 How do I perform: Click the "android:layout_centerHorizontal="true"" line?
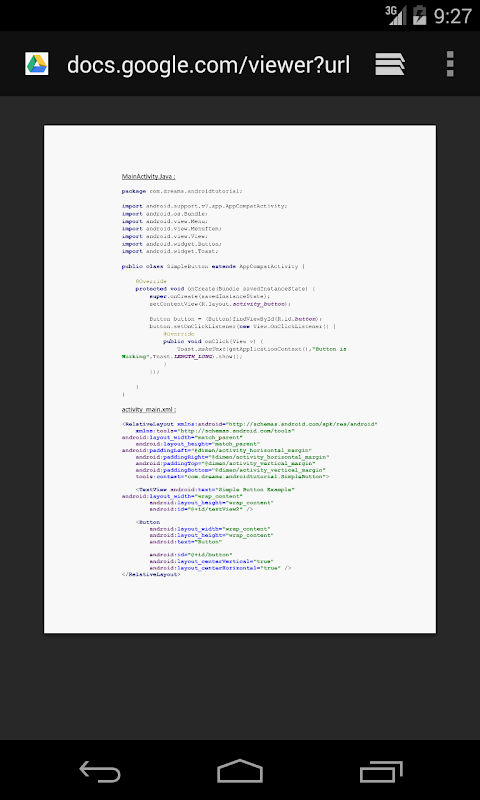pos(220,568)
